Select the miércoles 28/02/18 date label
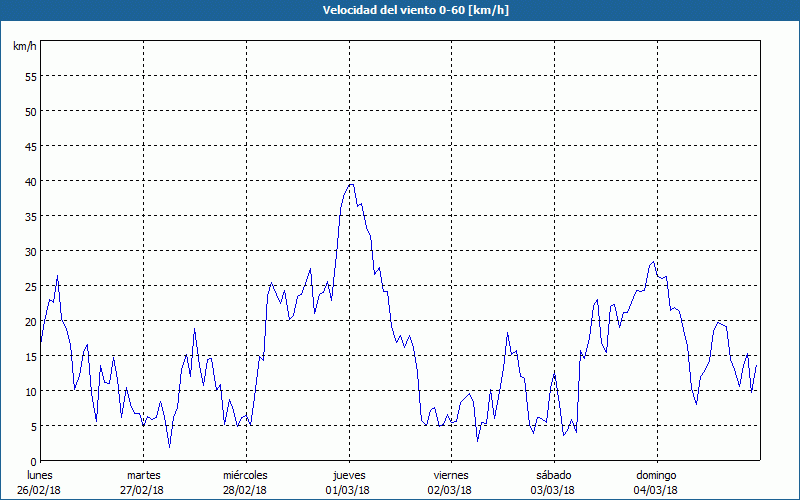This screenshot has width=800, height=500. [245, 482]
